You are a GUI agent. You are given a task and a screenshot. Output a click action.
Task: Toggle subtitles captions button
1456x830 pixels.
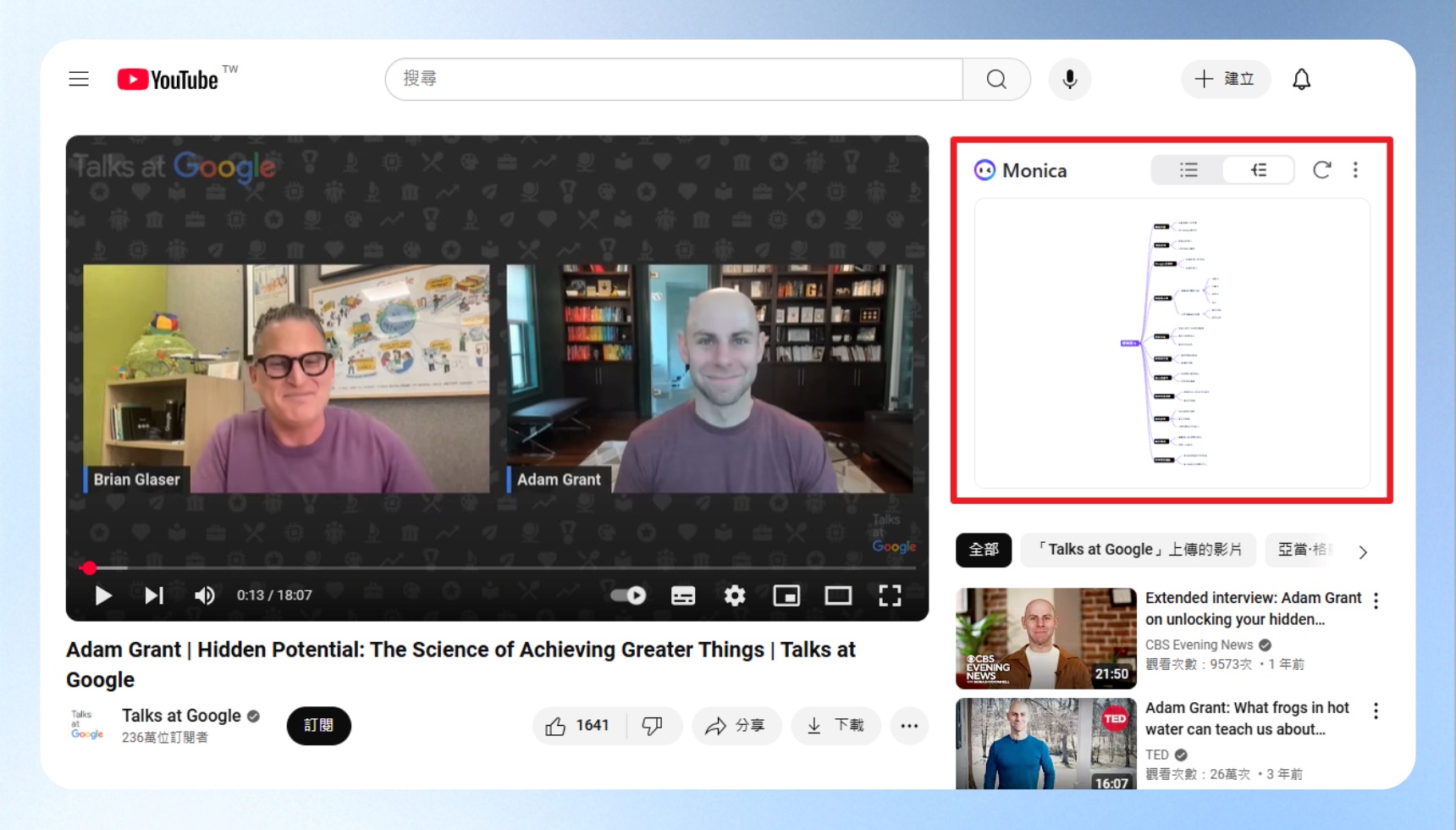pyautogui.click(x=682, y=595)
